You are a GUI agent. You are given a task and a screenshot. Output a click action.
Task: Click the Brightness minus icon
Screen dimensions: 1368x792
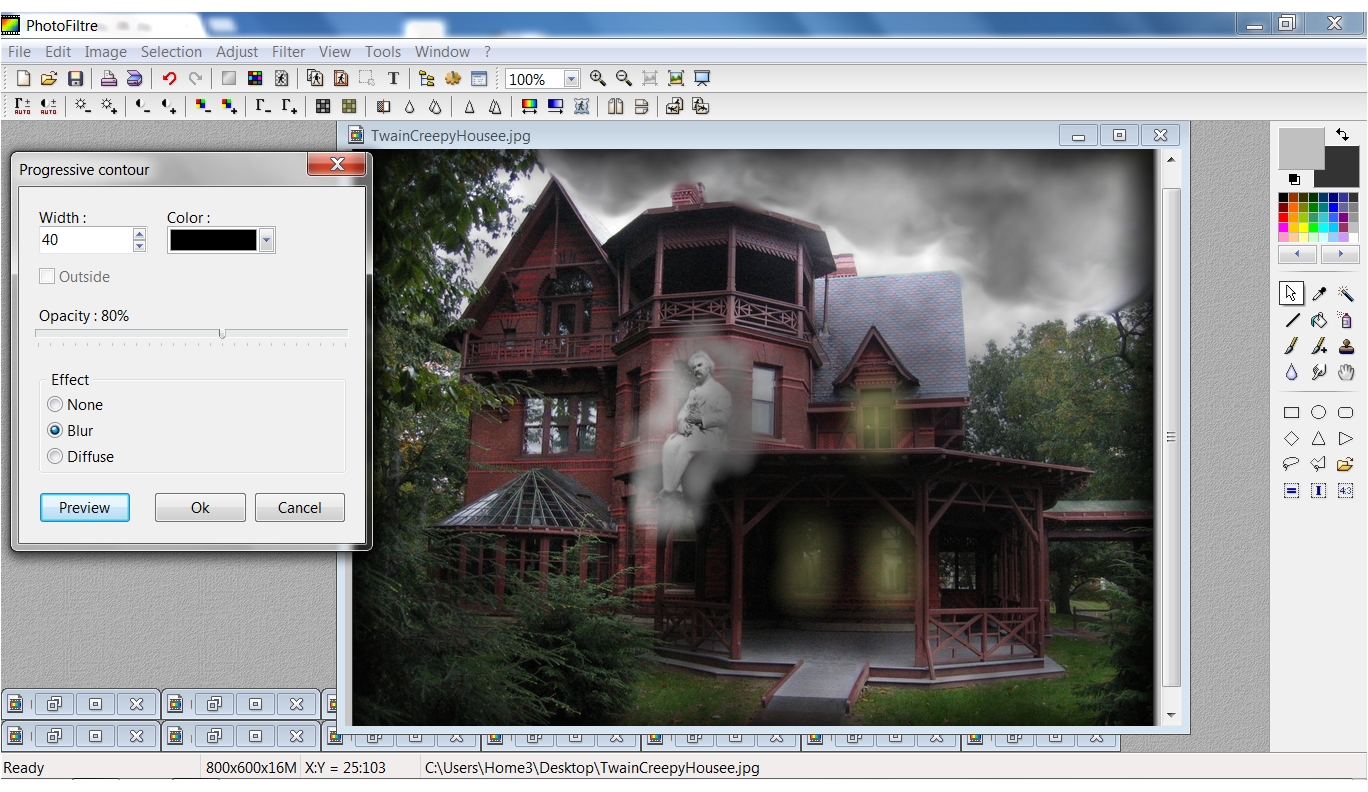tap(83, 106)
